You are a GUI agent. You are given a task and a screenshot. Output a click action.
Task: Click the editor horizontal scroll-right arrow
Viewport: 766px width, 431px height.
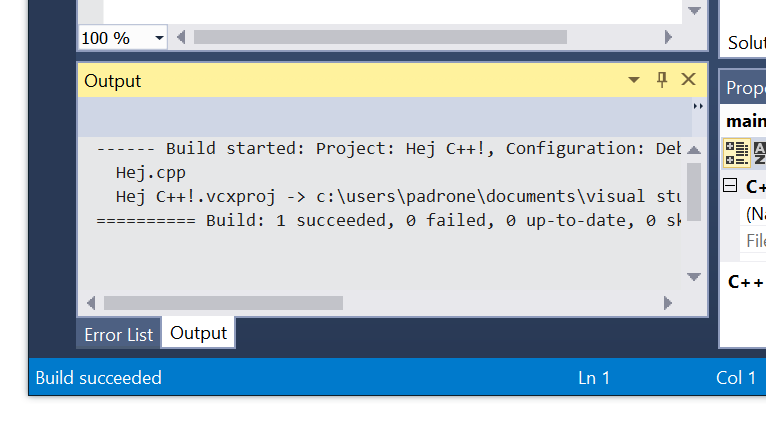coord(668,37)
